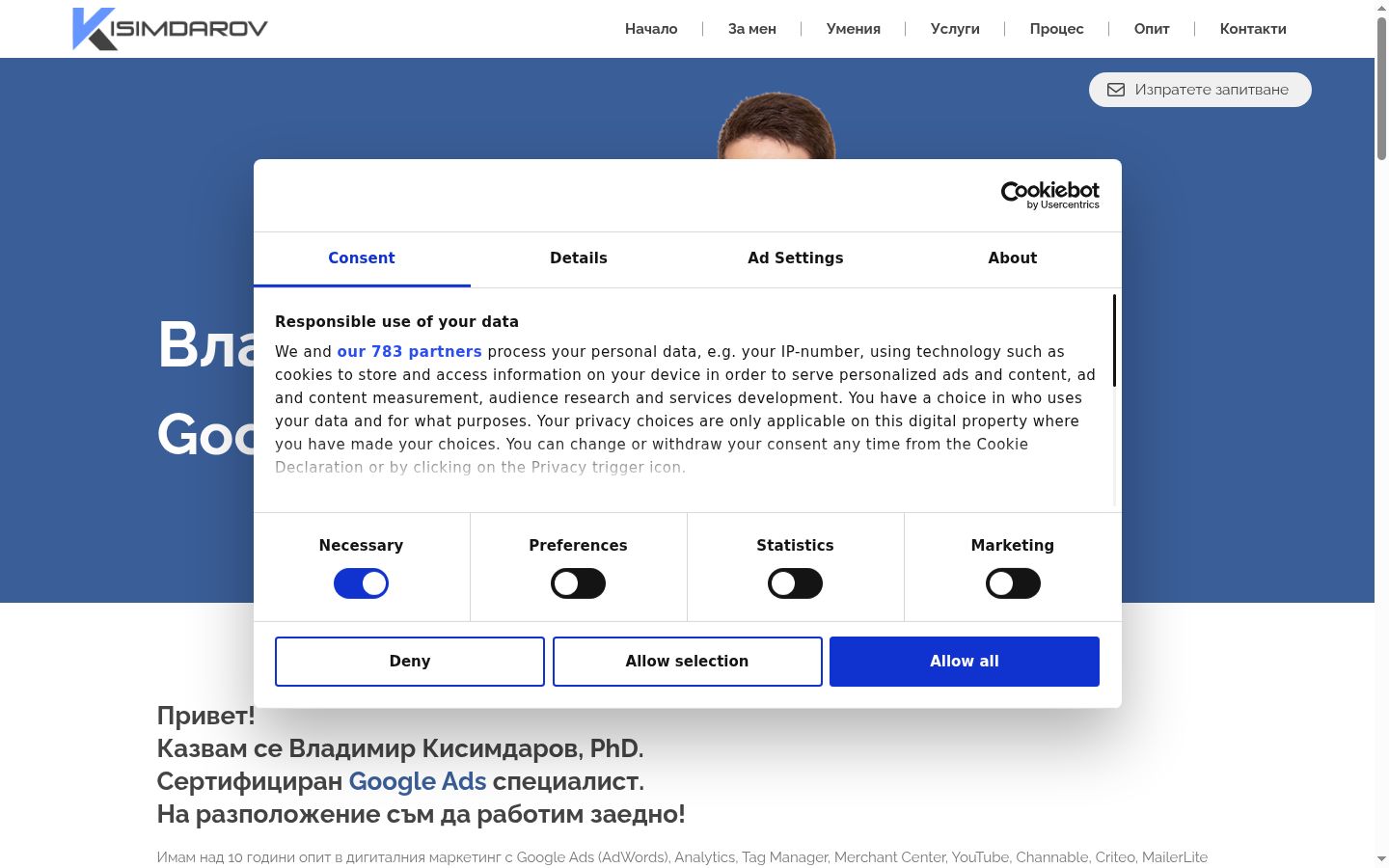Click the Google Ads link in intro
The height and width of the screenshot is (868, 1389).
tap(418, 781)
